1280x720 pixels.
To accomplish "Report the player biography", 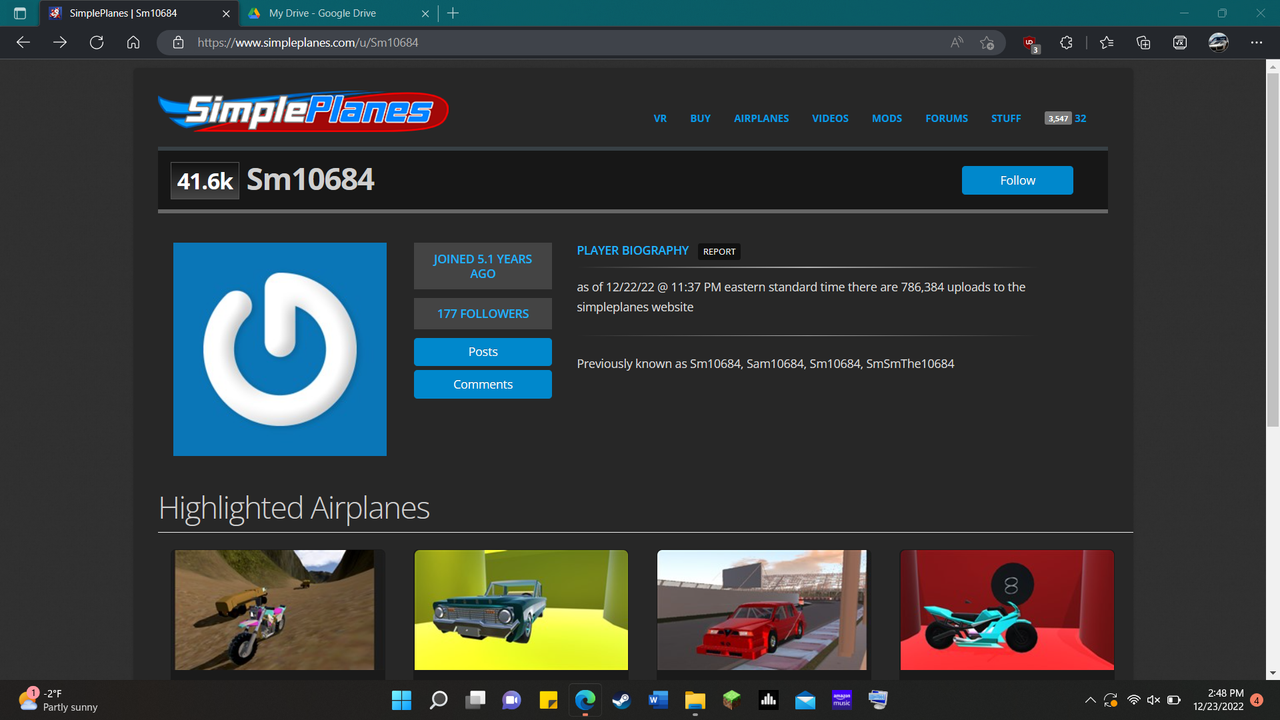I will pos(719,252).
